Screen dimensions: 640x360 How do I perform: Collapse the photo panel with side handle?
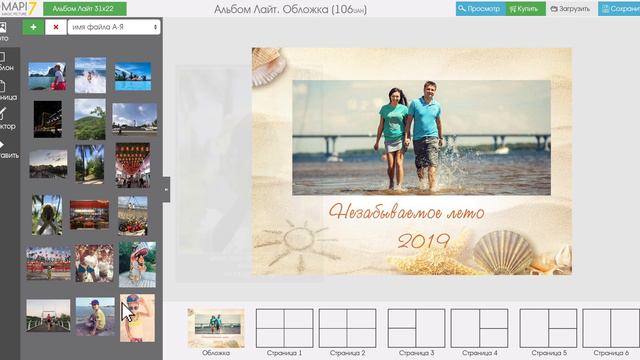(x=166, y=189)
